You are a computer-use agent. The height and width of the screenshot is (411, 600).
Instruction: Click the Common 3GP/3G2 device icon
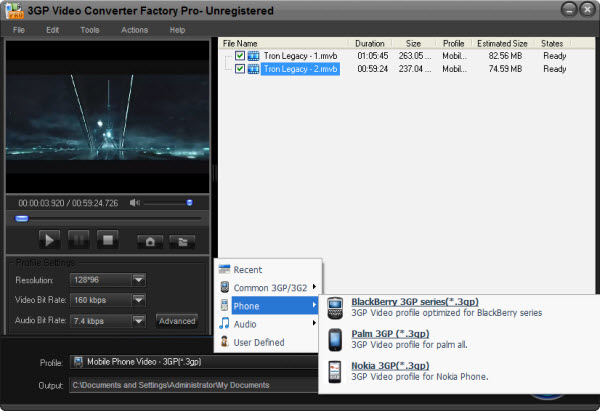225,287
